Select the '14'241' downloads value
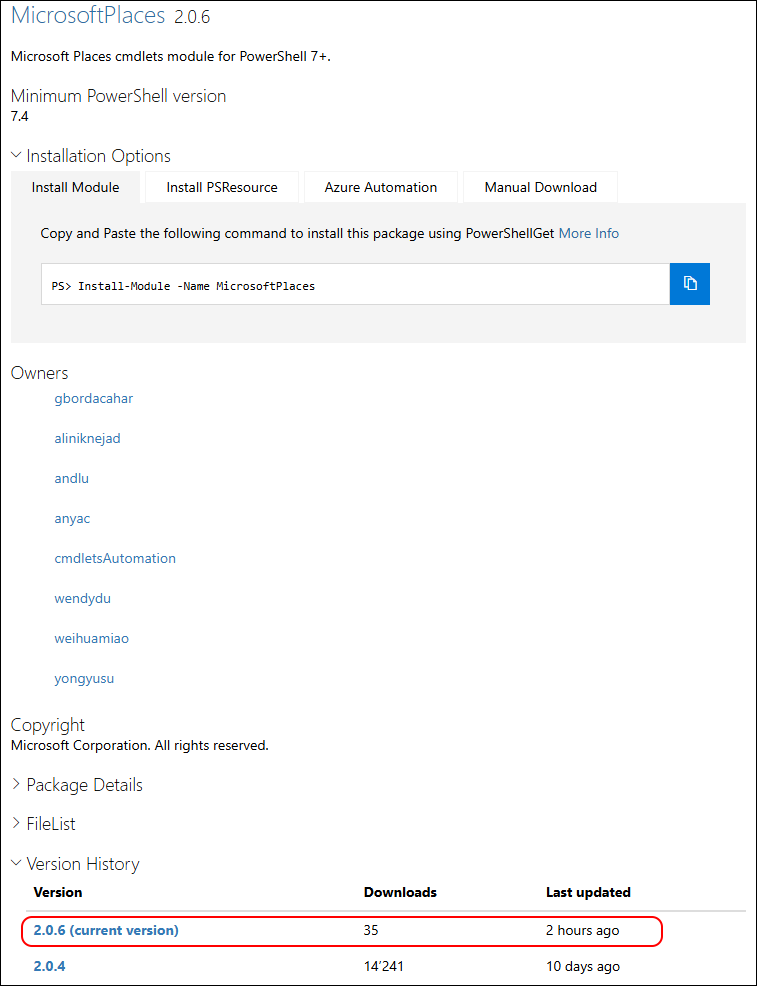Screen dimensions: 757x986 [x=384, y=966]
